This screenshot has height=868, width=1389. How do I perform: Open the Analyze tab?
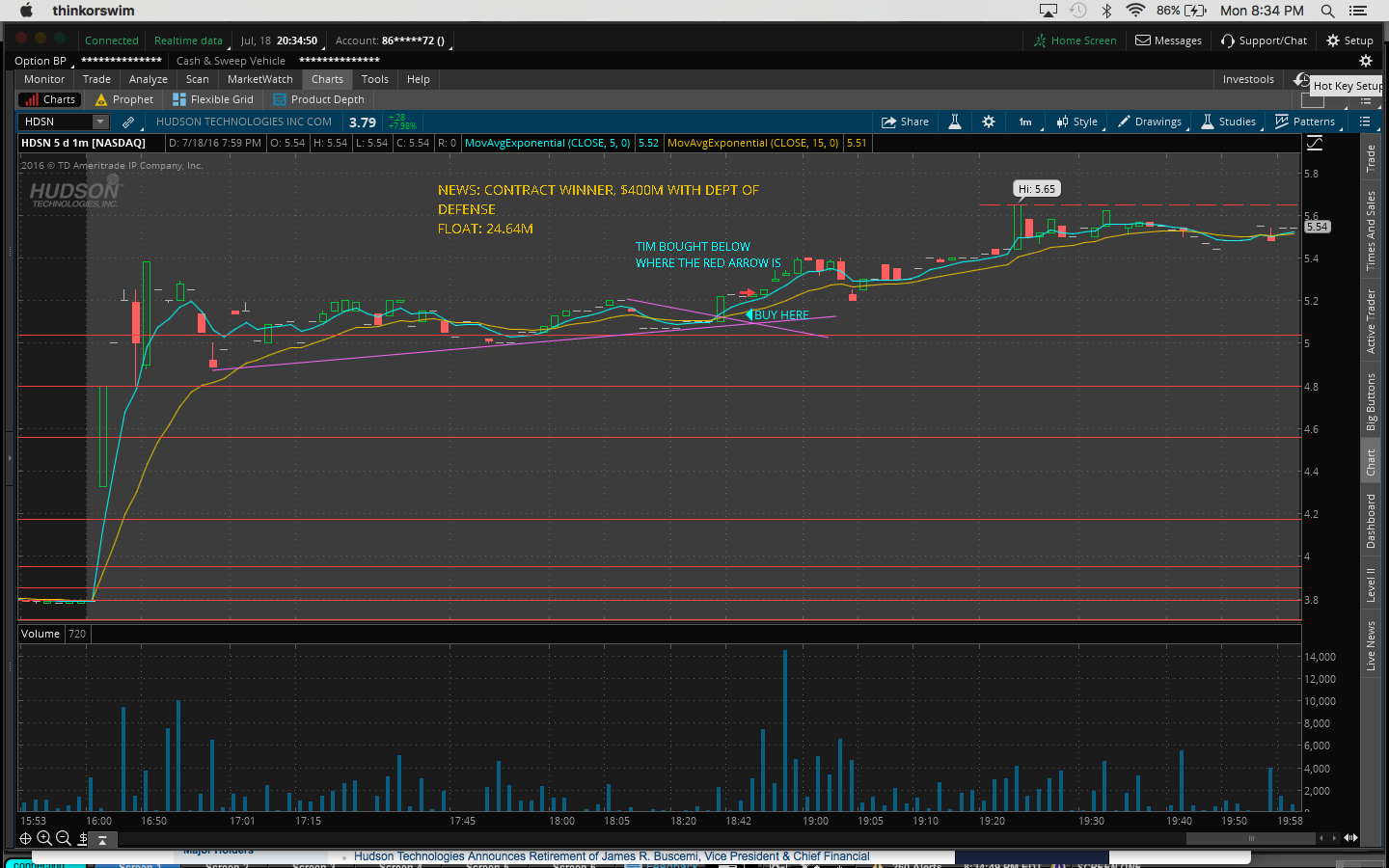tap(149, 79)
